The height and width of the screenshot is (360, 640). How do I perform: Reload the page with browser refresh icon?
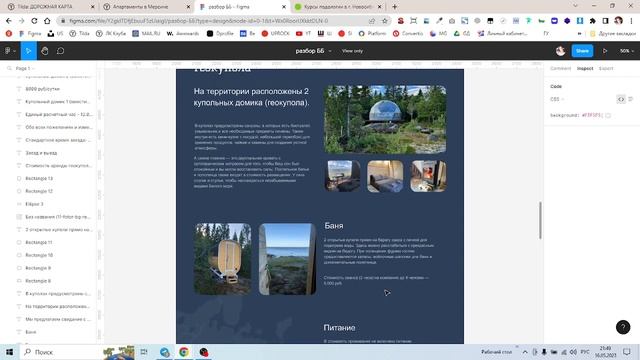click(x=34, y=20)
